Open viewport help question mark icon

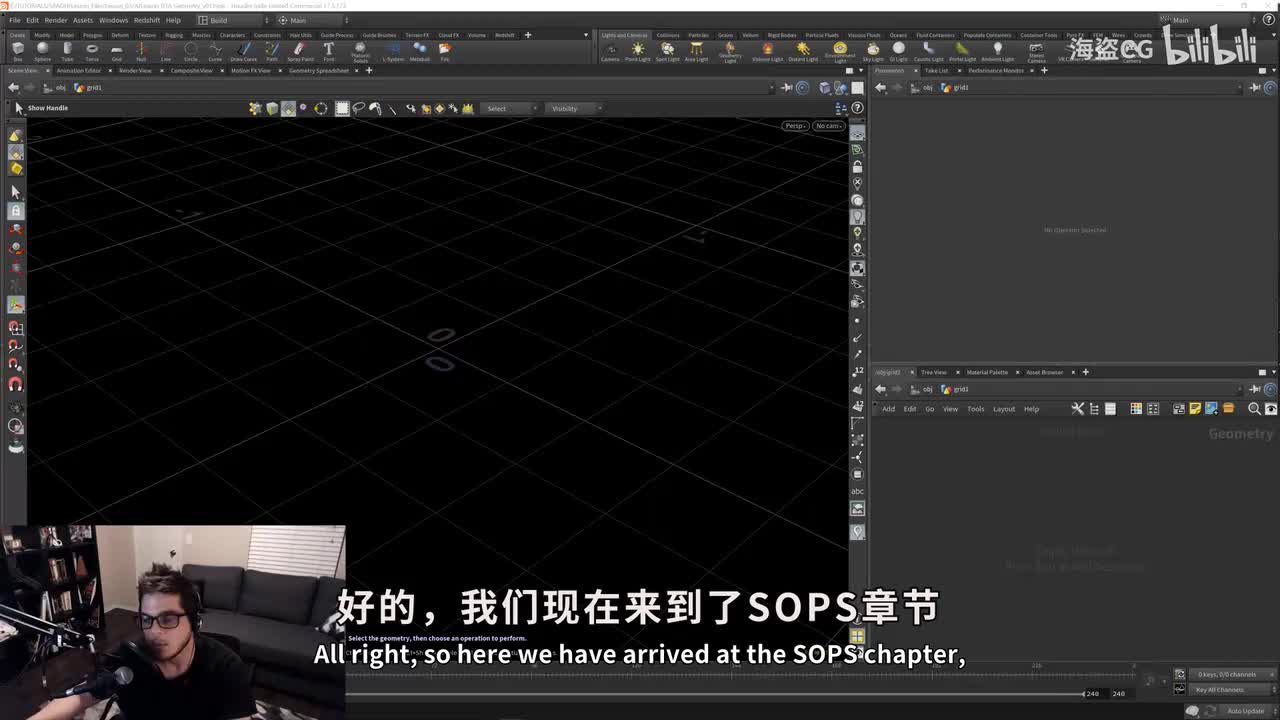coord(857,108)
